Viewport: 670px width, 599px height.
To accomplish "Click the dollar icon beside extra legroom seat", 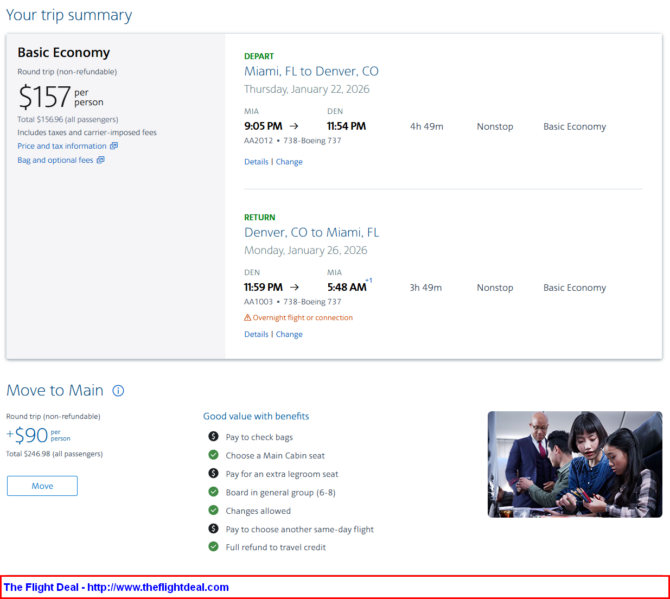I will [x=213, y=474].
